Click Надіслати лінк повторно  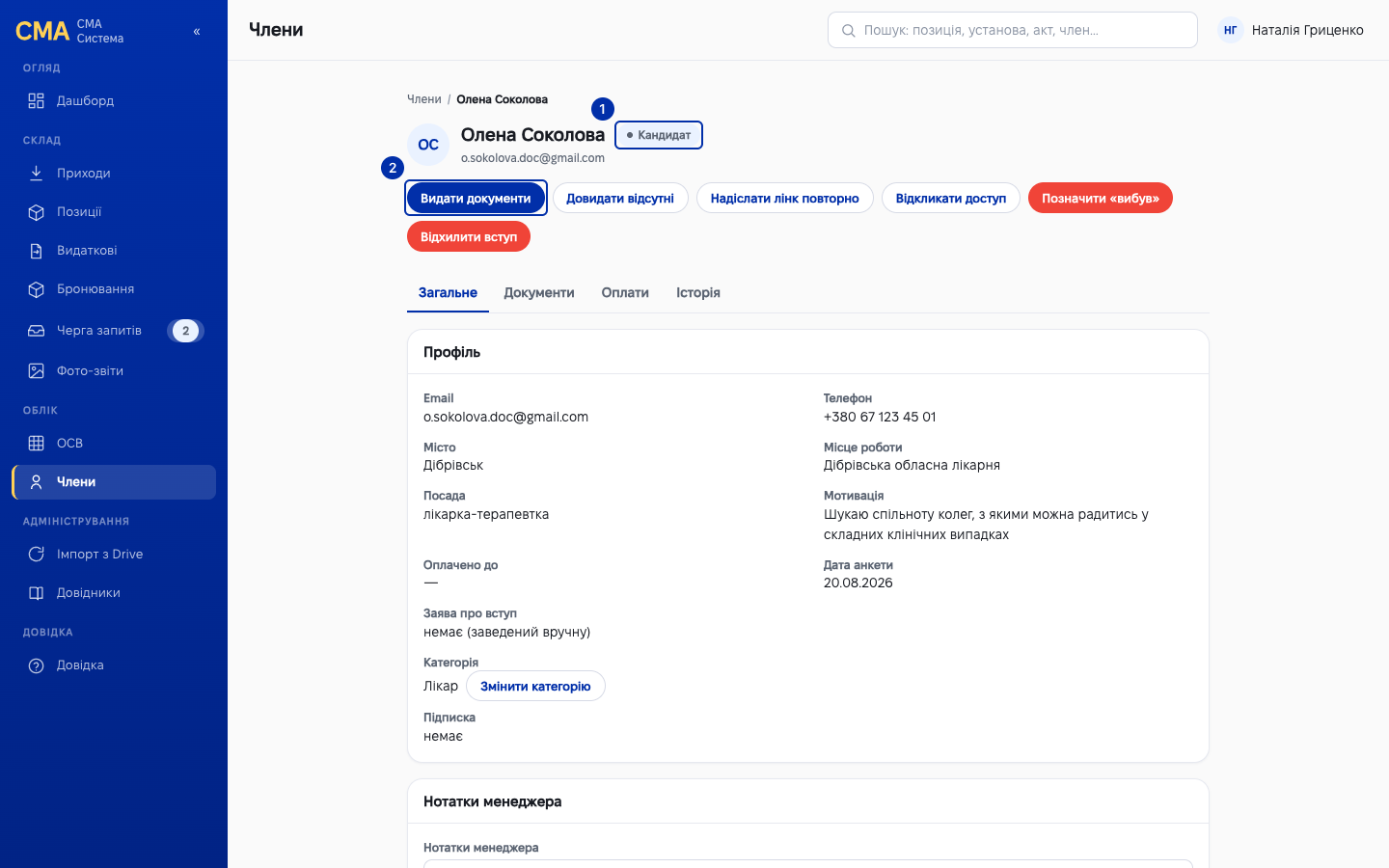[785, 198]
